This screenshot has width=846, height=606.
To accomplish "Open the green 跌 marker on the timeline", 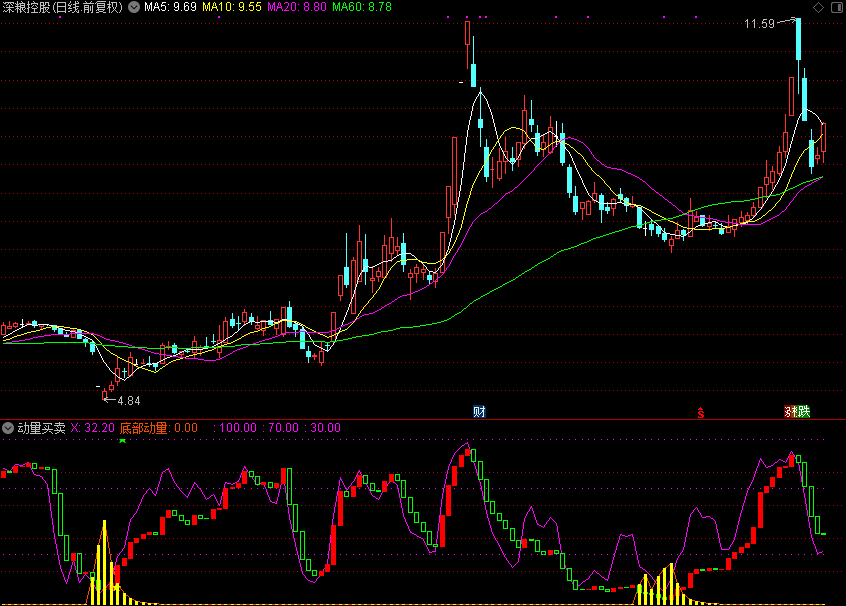I will click(x=802, y=412).
